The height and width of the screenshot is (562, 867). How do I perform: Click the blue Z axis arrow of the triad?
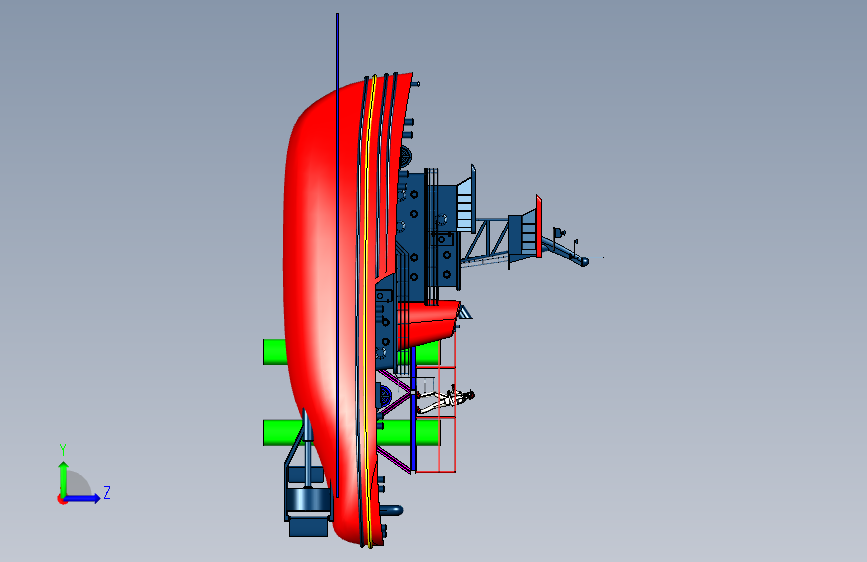(83, 498)
